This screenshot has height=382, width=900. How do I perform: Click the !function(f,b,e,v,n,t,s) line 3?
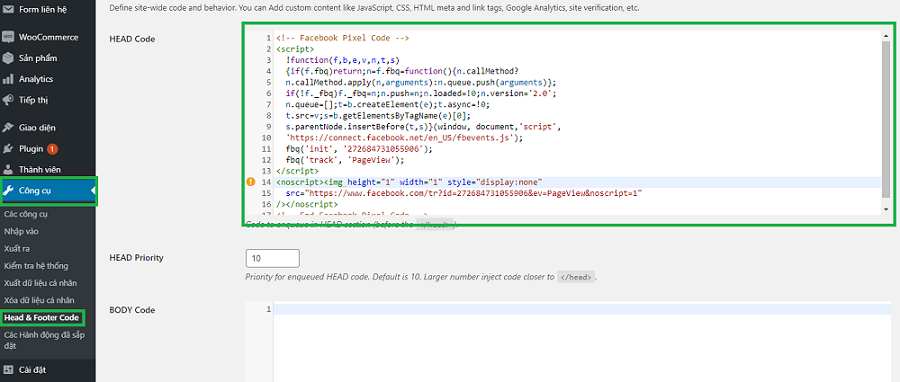(342, 60)
